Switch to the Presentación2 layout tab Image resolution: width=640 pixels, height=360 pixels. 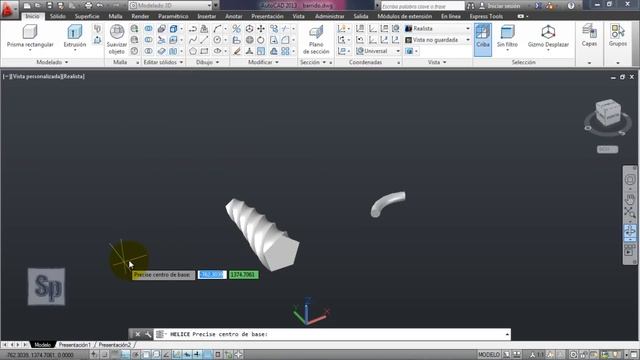(x=115, y=345)
